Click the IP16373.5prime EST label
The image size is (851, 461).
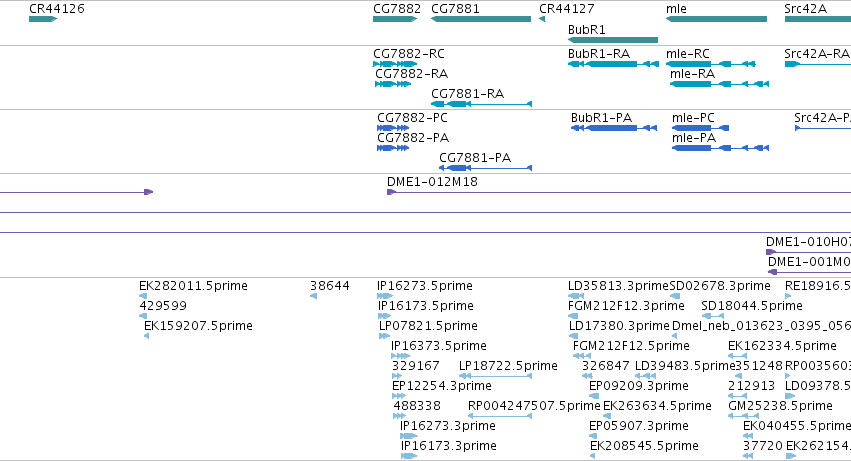coord(439,346)
